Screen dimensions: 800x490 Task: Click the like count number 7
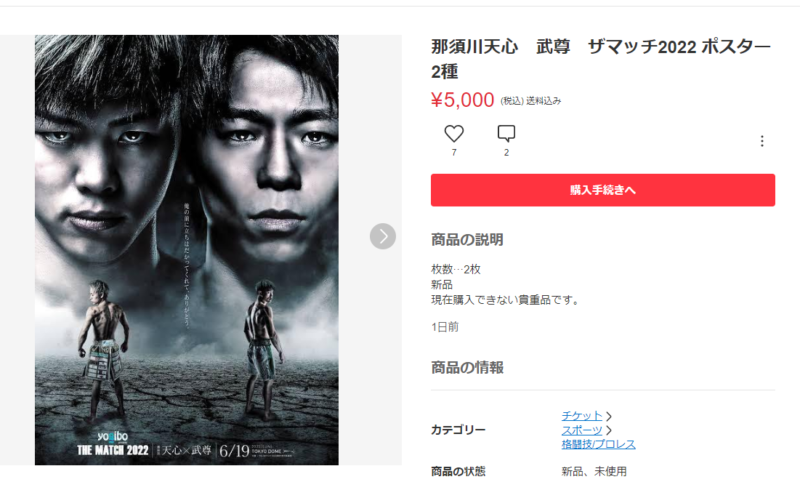[454, 153]
